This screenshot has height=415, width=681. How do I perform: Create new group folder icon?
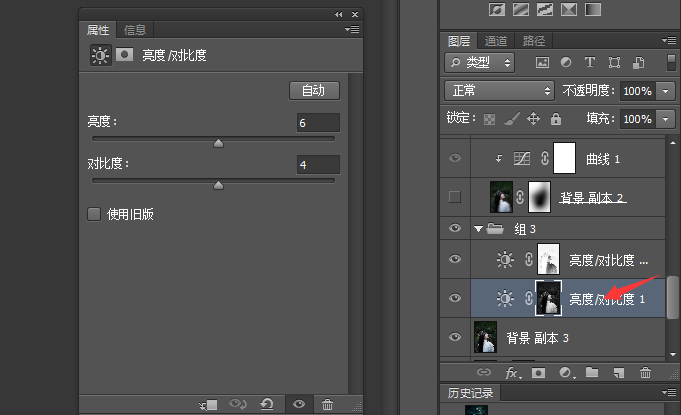coord(592,372)
